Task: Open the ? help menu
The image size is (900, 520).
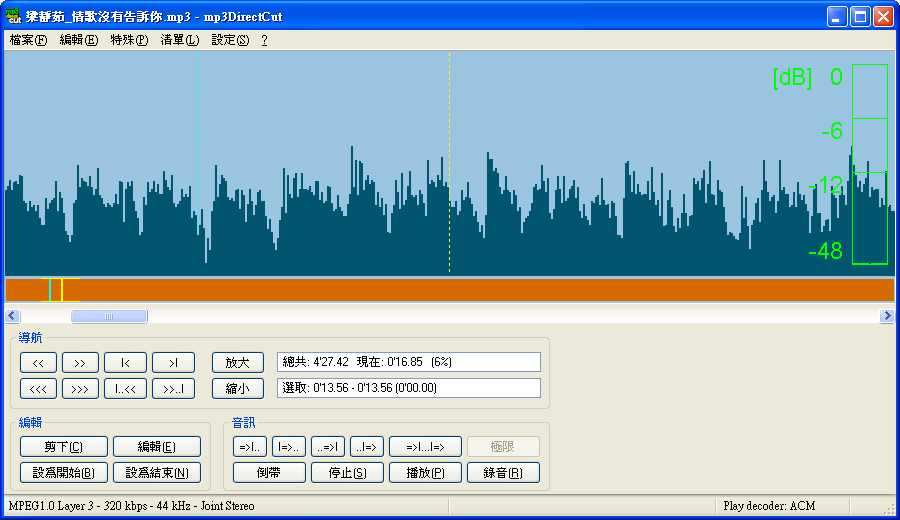Action: (264, 40)
